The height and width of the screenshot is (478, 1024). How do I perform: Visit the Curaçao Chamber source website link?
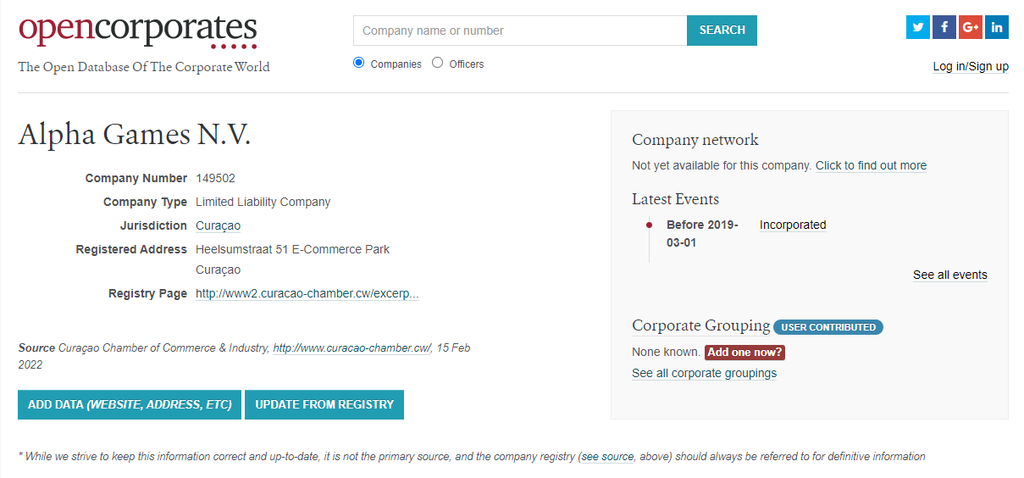[x=351, y=348]
